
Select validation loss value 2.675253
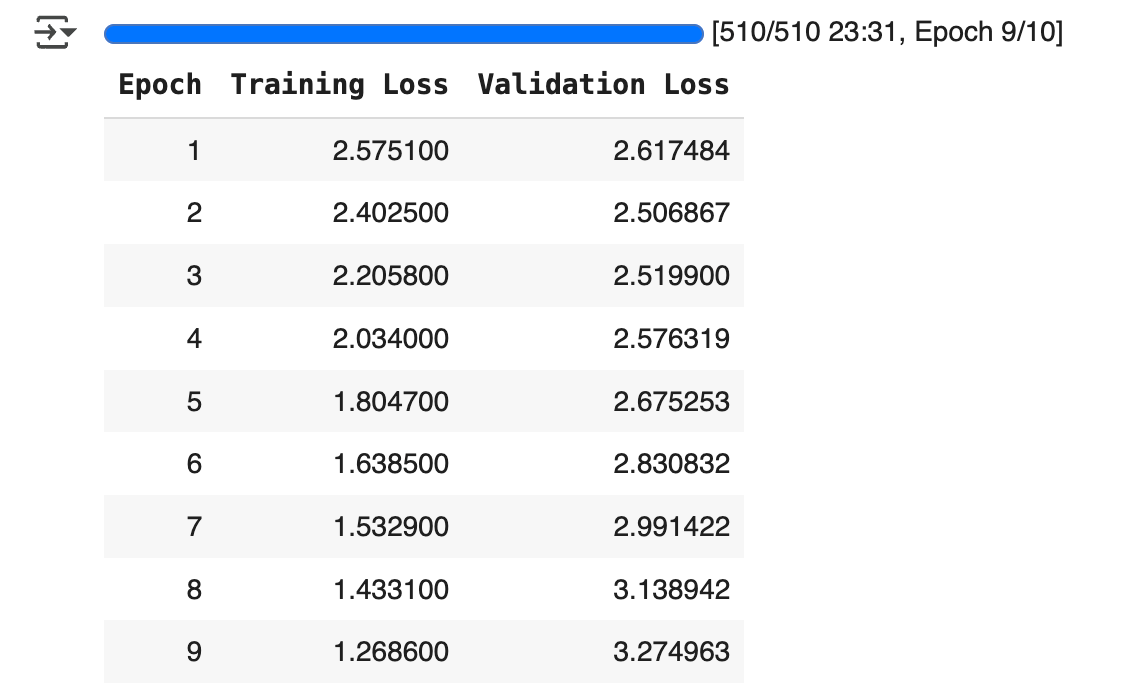point(672,402)
